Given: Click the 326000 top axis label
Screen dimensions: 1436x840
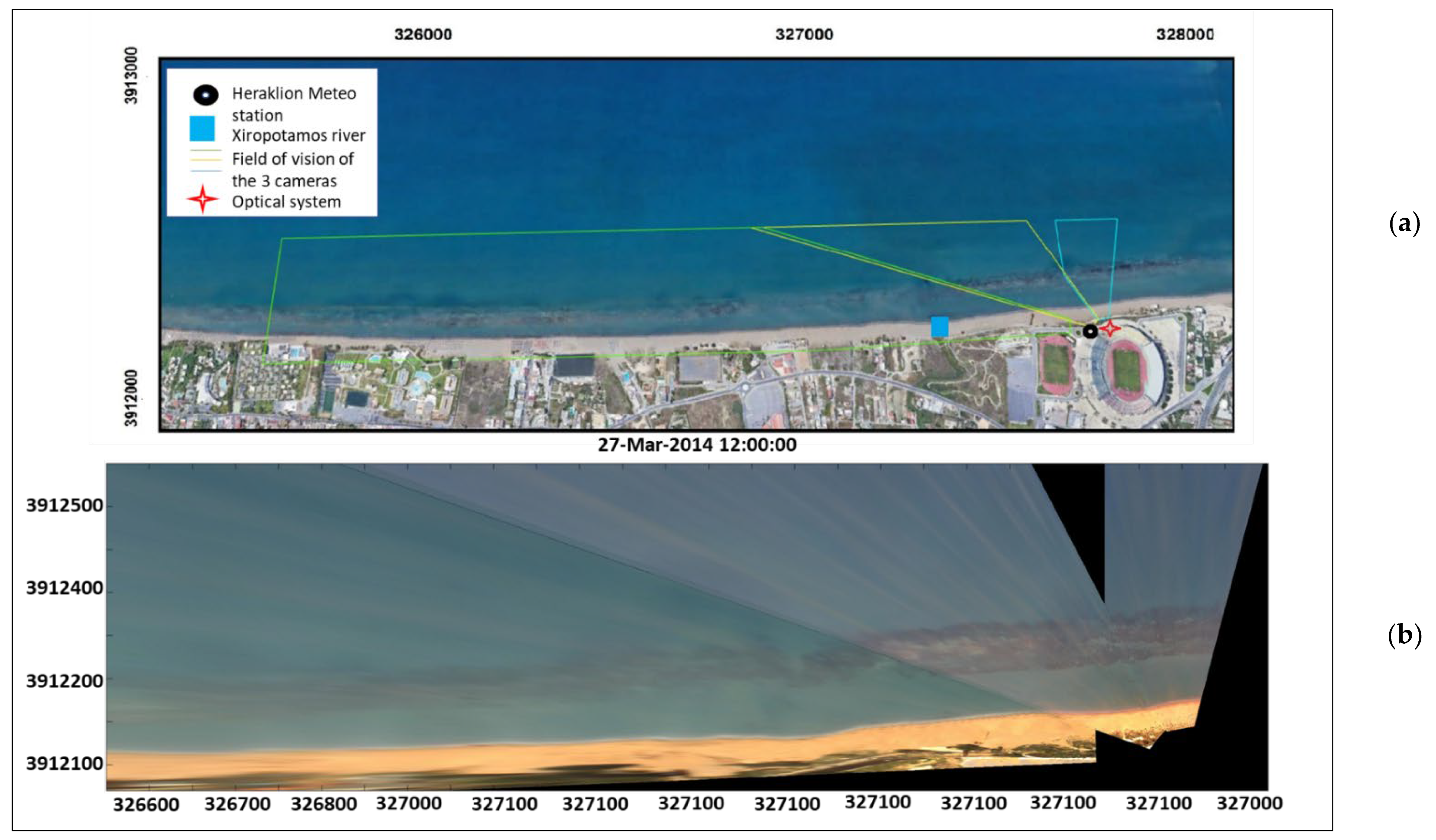Looking at the screenshot, I should pos(423,34).
